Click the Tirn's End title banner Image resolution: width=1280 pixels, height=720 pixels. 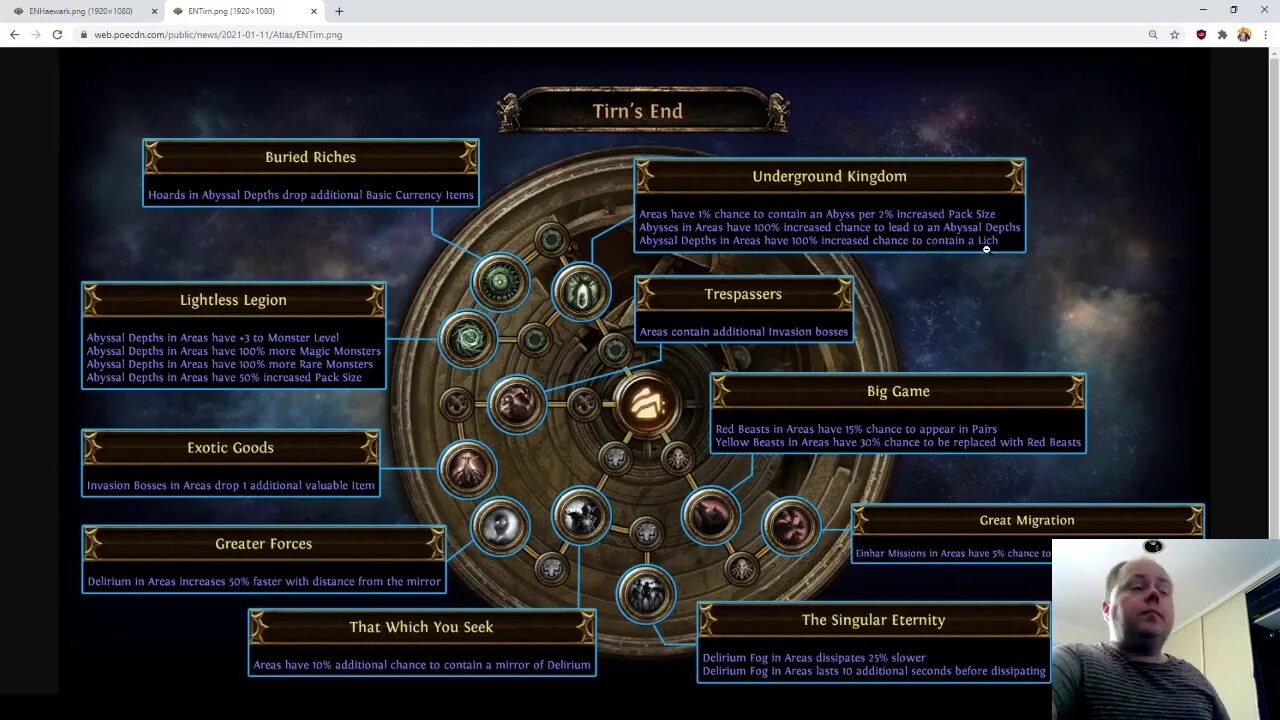(x=638, y=111)
